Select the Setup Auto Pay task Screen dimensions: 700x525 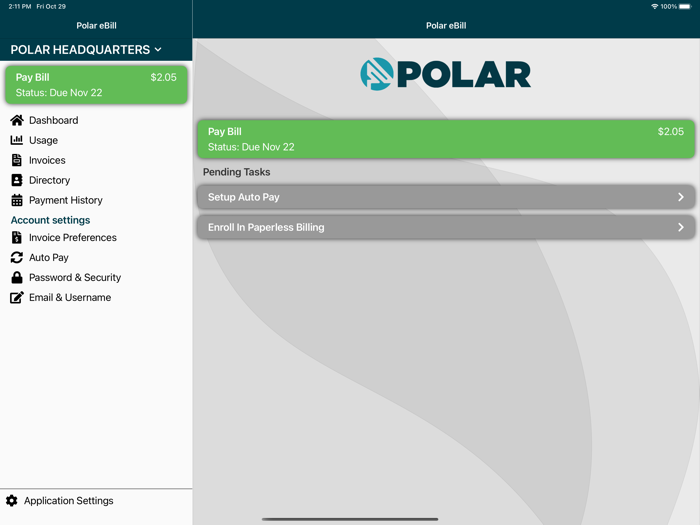[x=446, y=197]
